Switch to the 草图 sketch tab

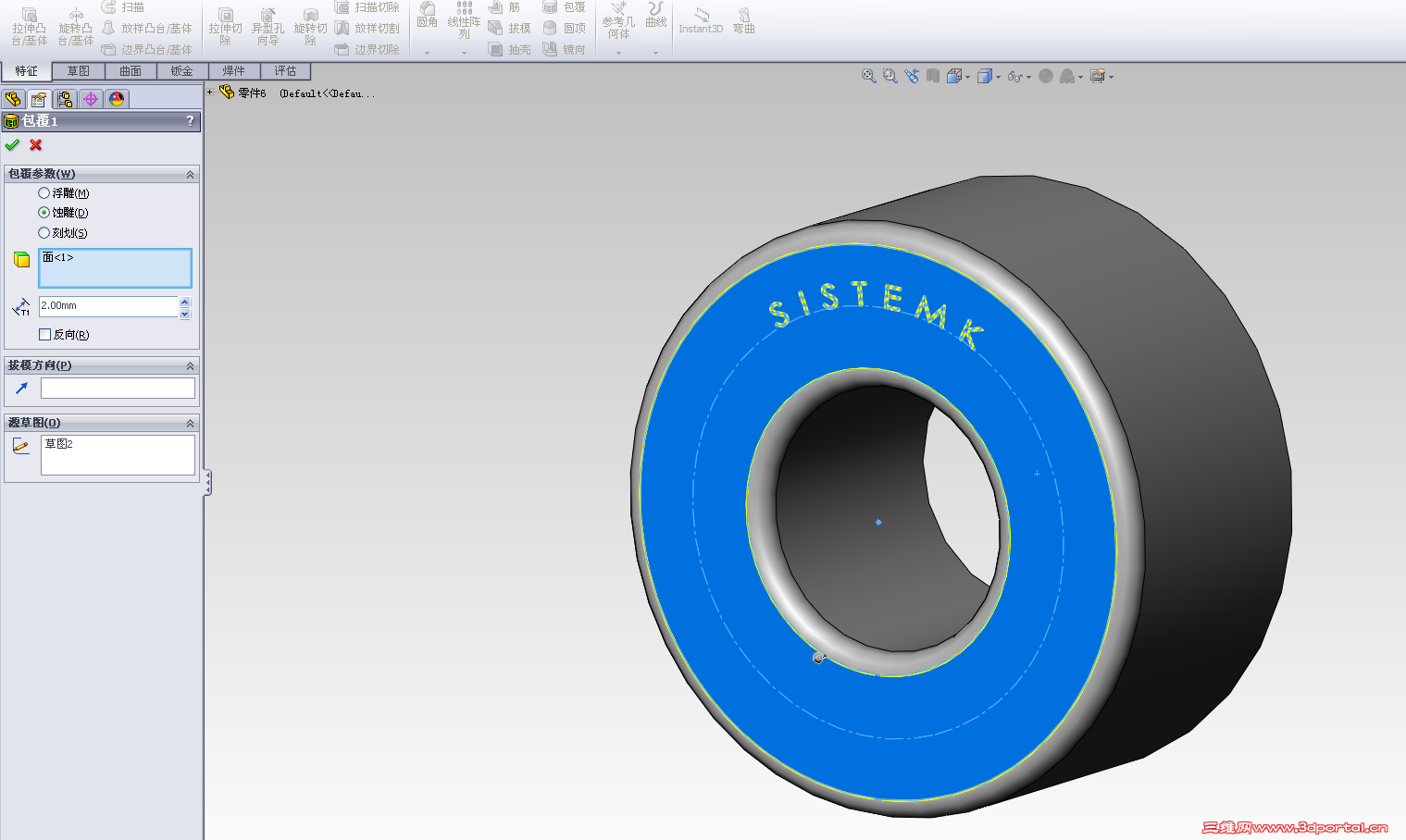click(x=79, y=71)
